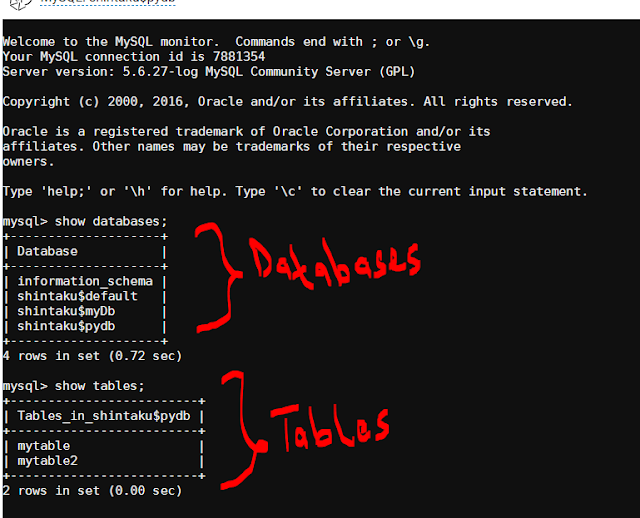Screen dimensions: 640x518
Task: Click the '2 rows in set' result line
Action: (92, 491)
